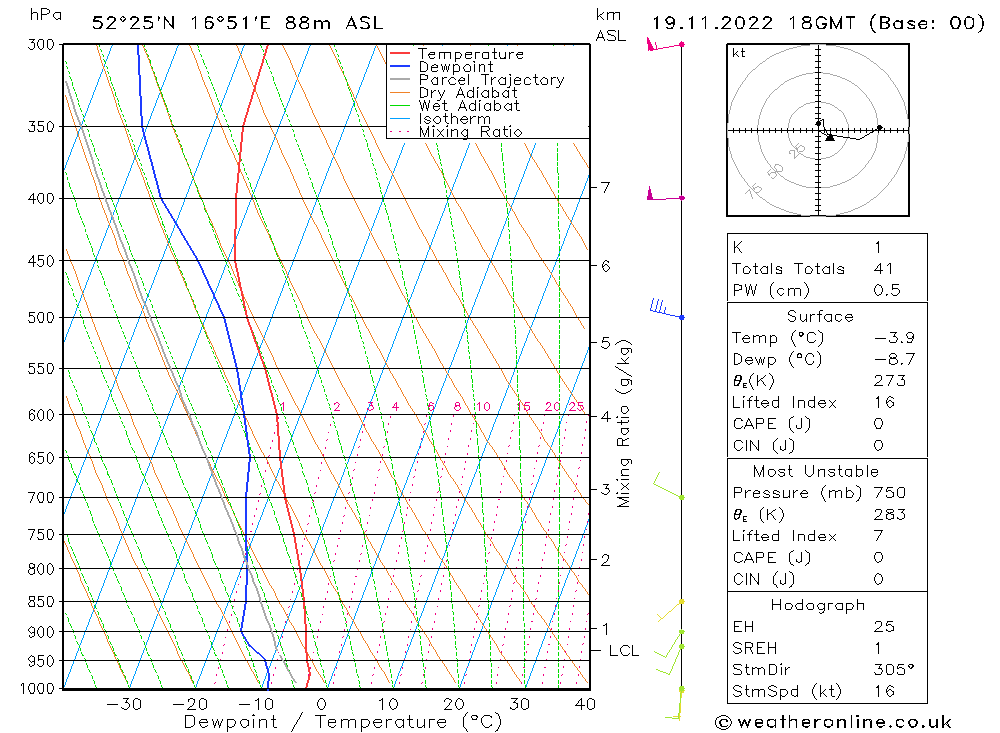
Task: Click the magenta wind barb at 400 hPa
Action: (664, 196)
